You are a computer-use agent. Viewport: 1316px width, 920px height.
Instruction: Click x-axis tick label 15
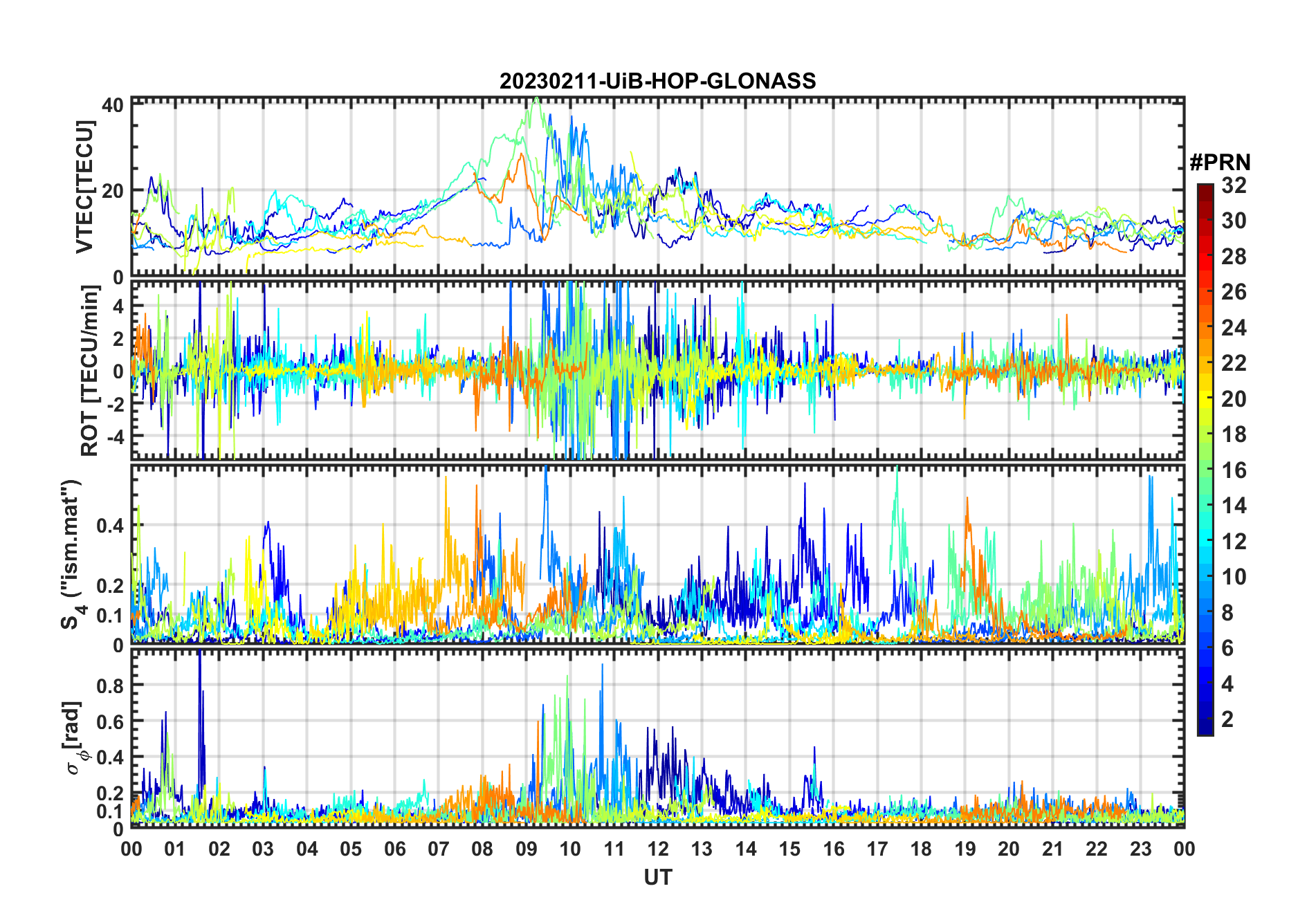click(x=789, y=849)
